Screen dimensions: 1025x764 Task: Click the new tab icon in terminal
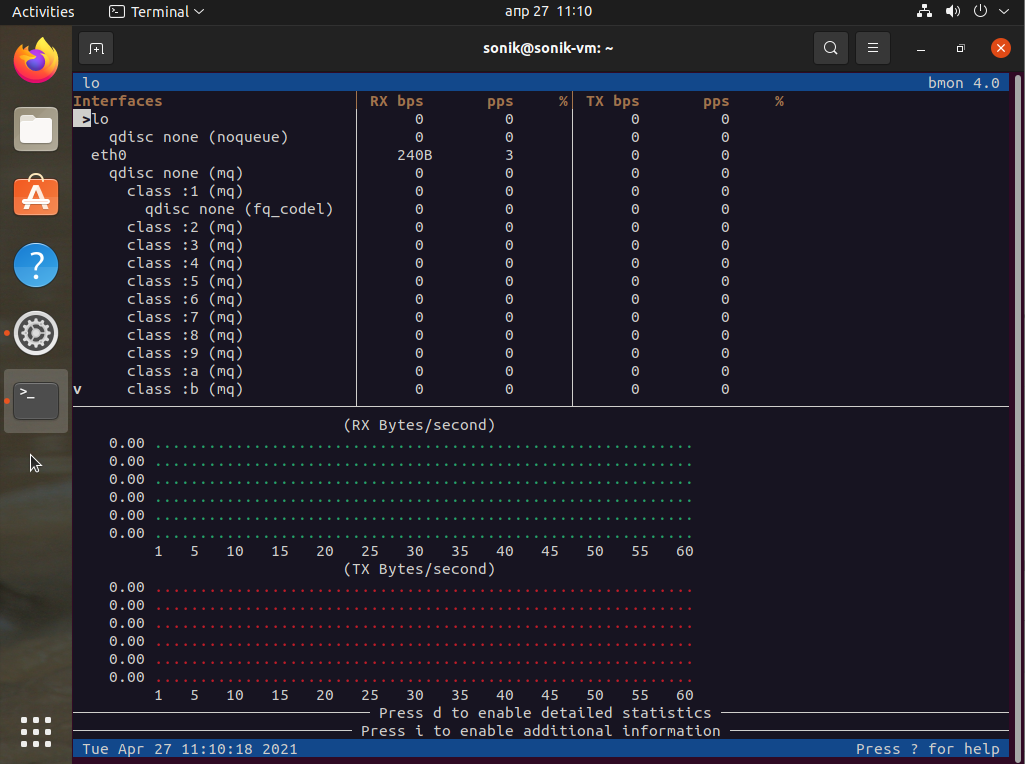click(96, 48)
